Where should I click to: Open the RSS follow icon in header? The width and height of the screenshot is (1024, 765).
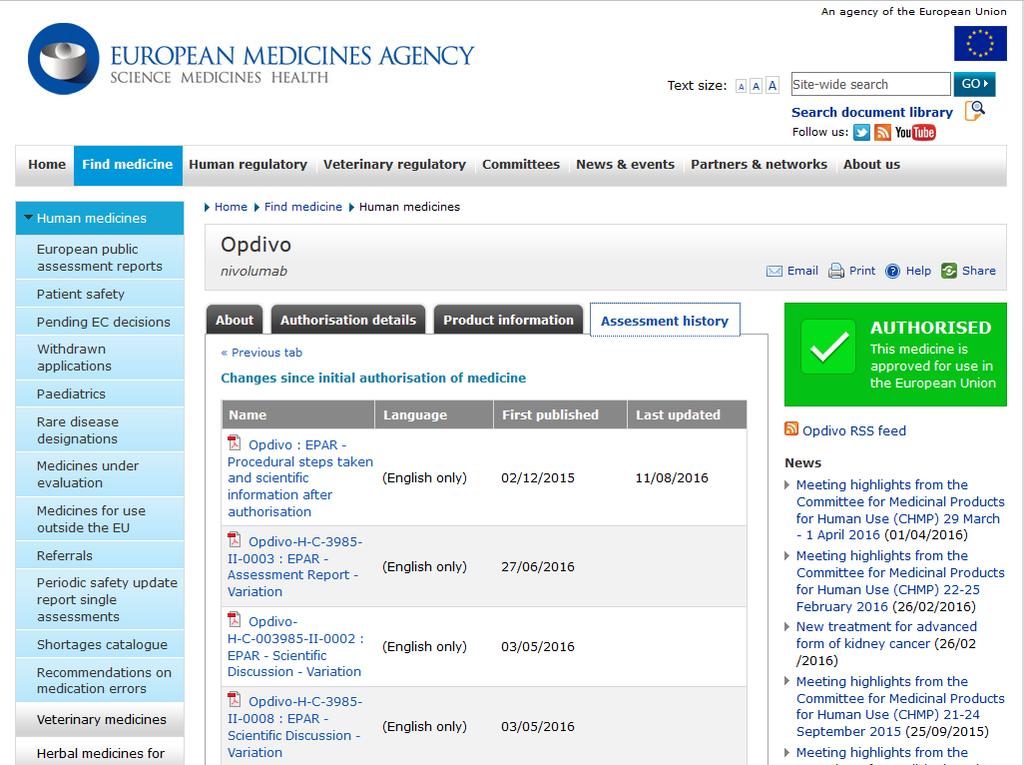click(882, 133)
